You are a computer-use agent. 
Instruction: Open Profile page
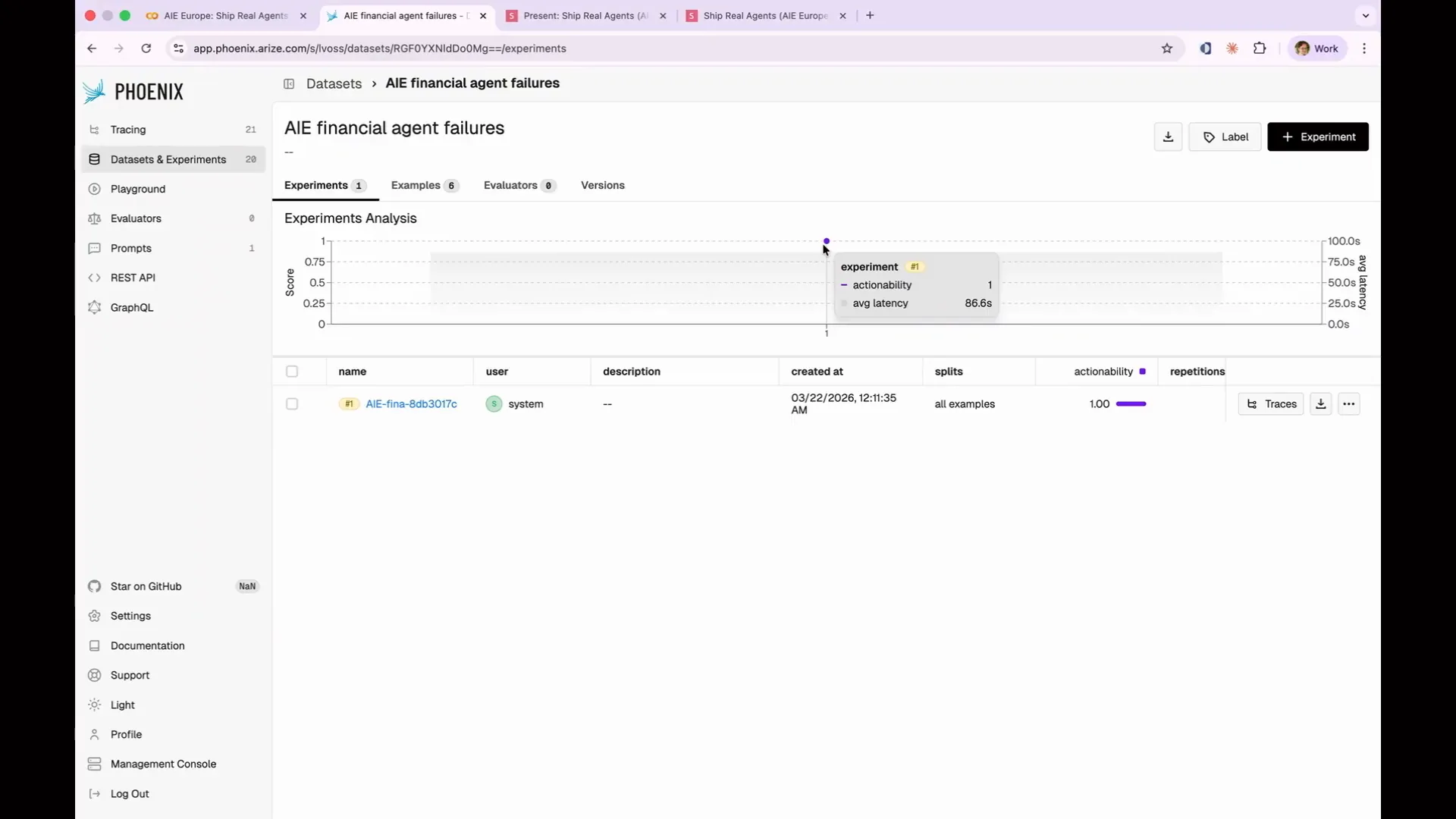point(173,734)
